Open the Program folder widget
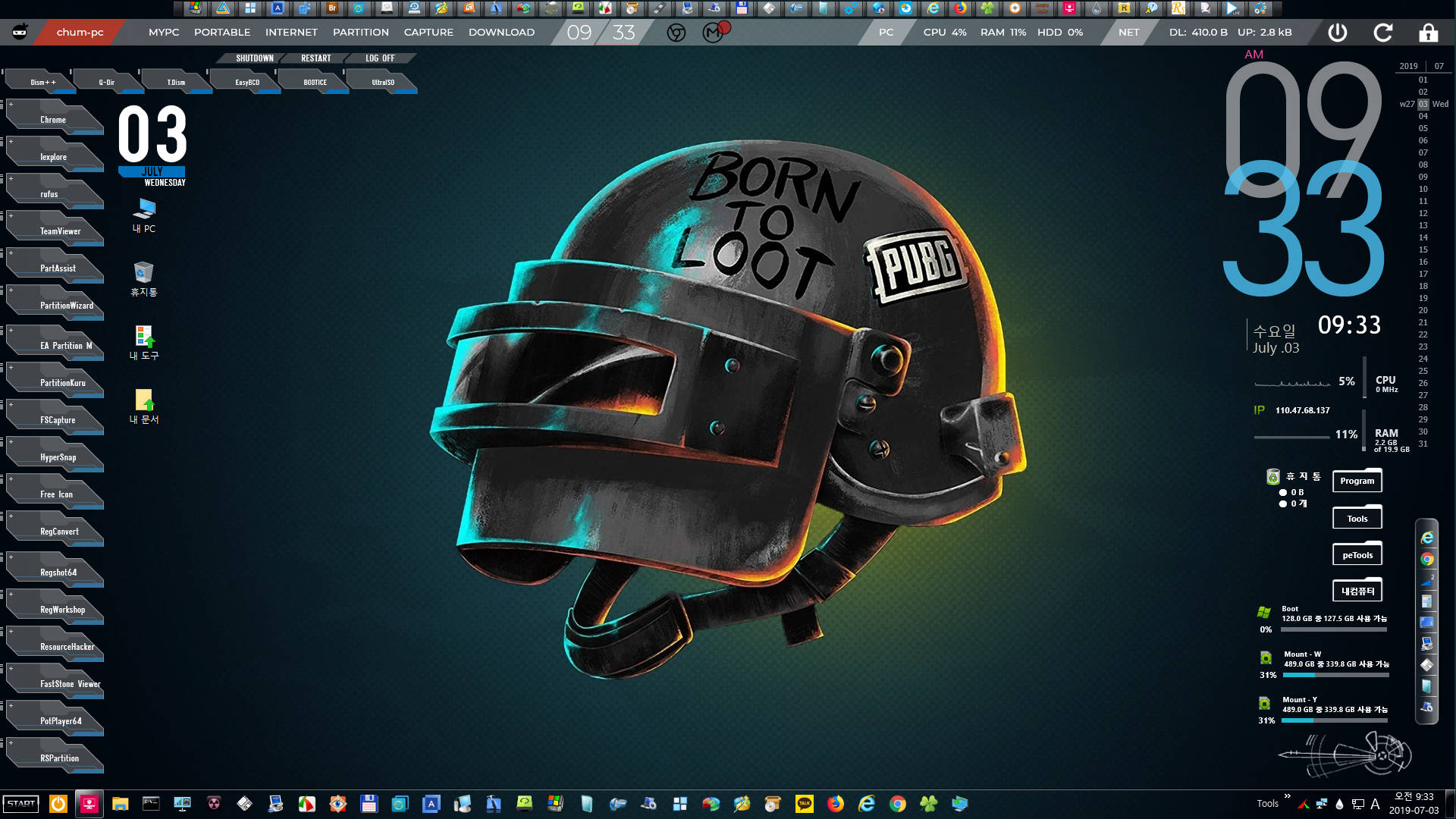The width and height of the screenshot is (1456, 819). (1357, 480)
